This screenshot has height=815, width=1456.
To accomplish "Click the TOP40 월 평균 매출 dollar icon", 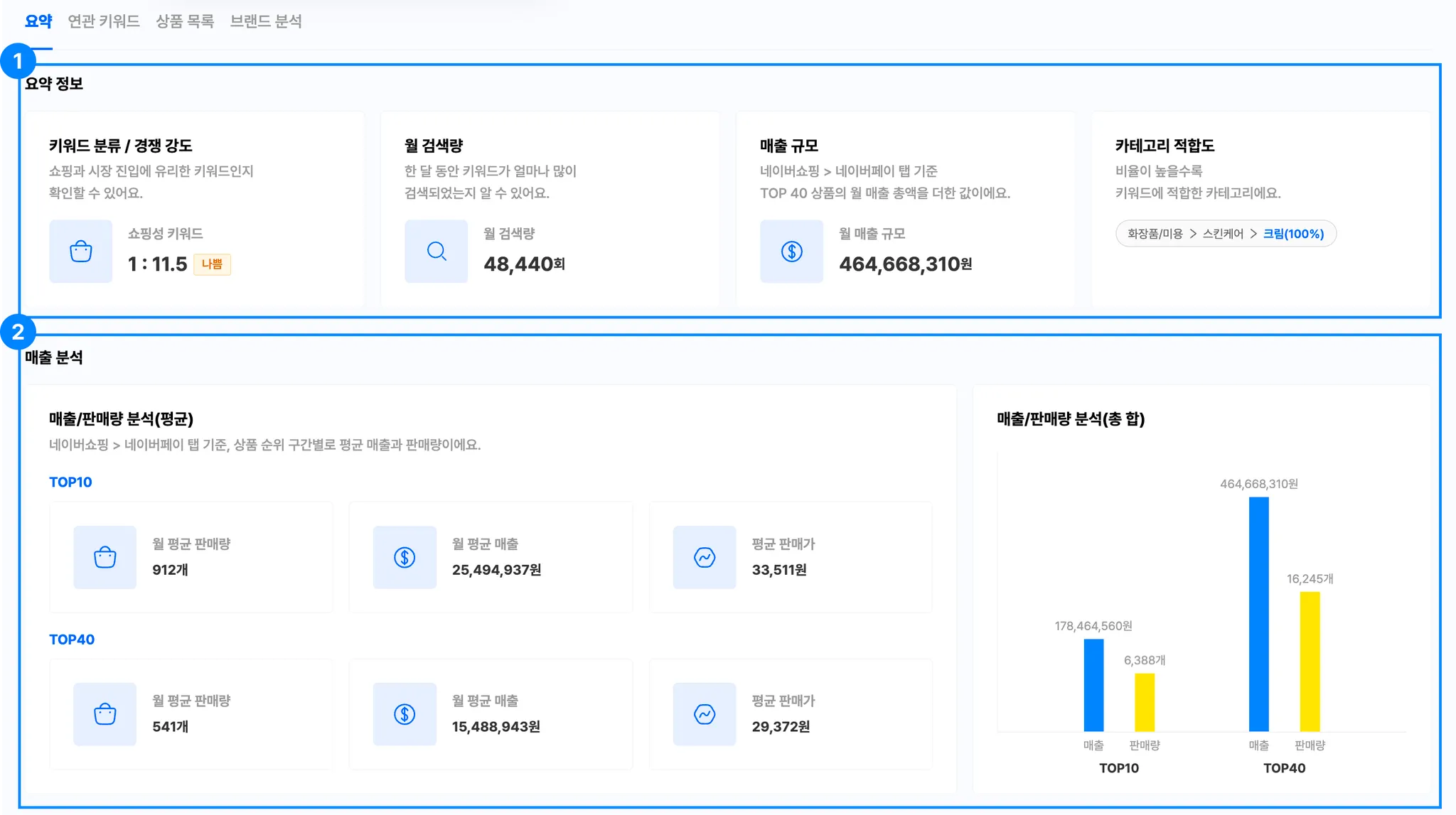I will pos(405,714).
